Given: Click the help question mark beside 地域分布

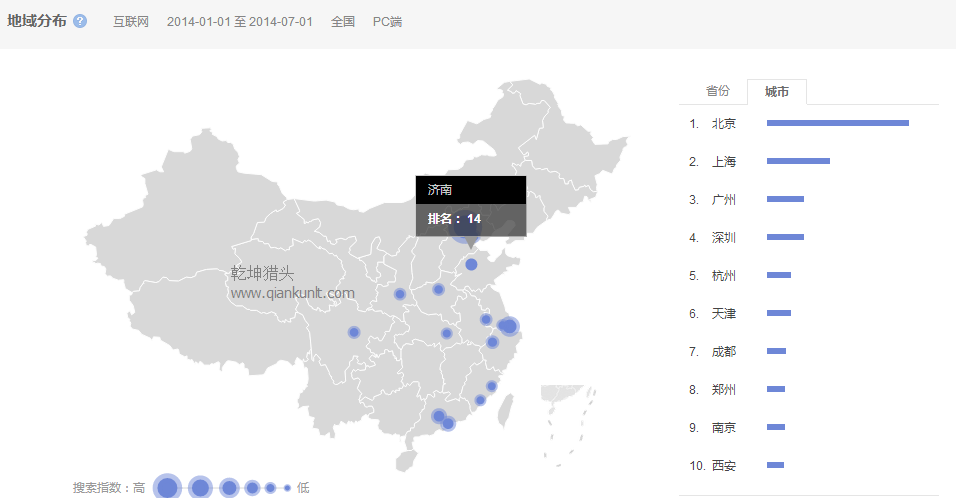Looking at the screenshot, I should tap(80, 21).
